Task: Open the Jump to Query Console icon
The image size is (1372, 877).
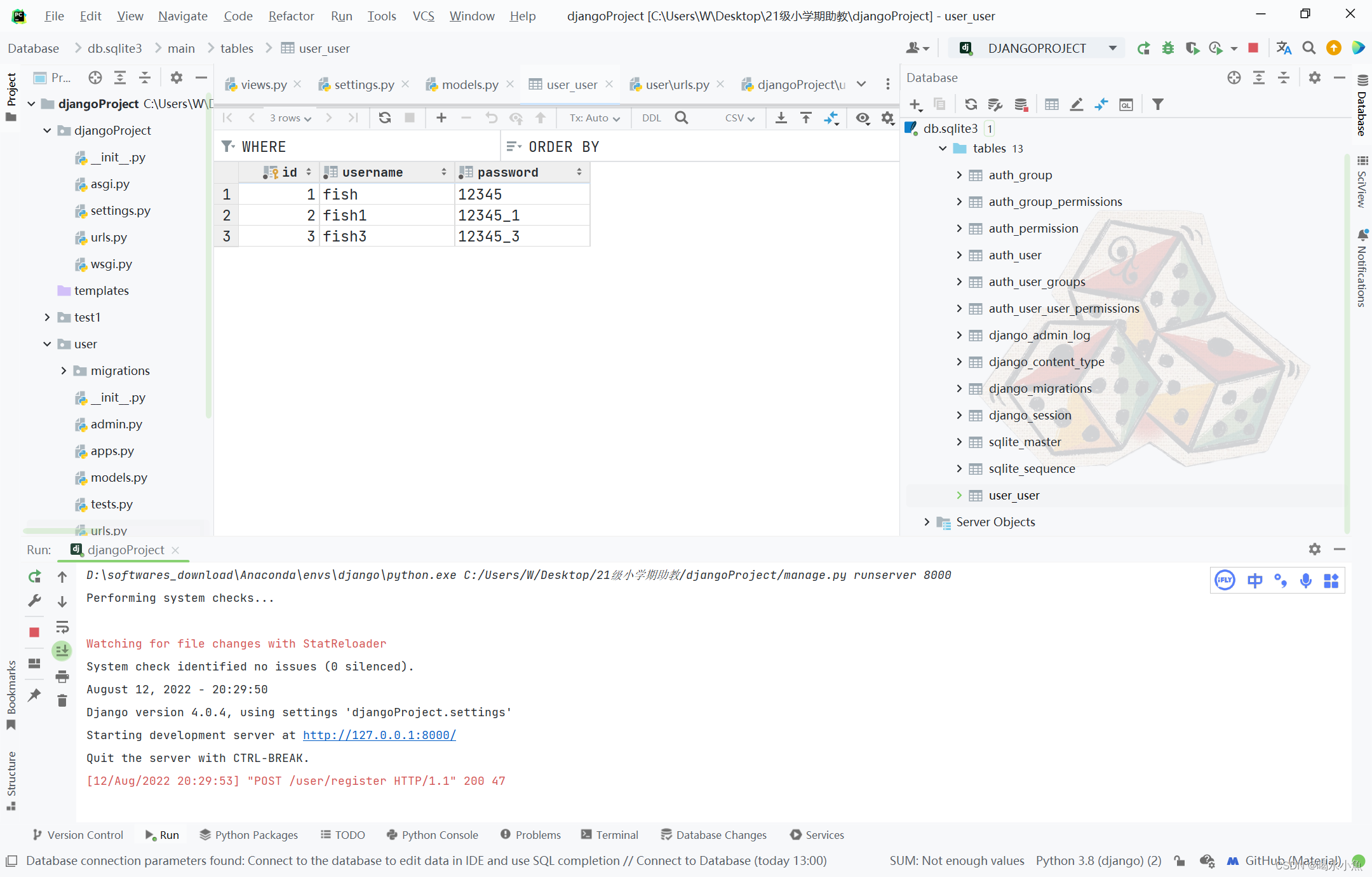Action: click(1126, 104)
